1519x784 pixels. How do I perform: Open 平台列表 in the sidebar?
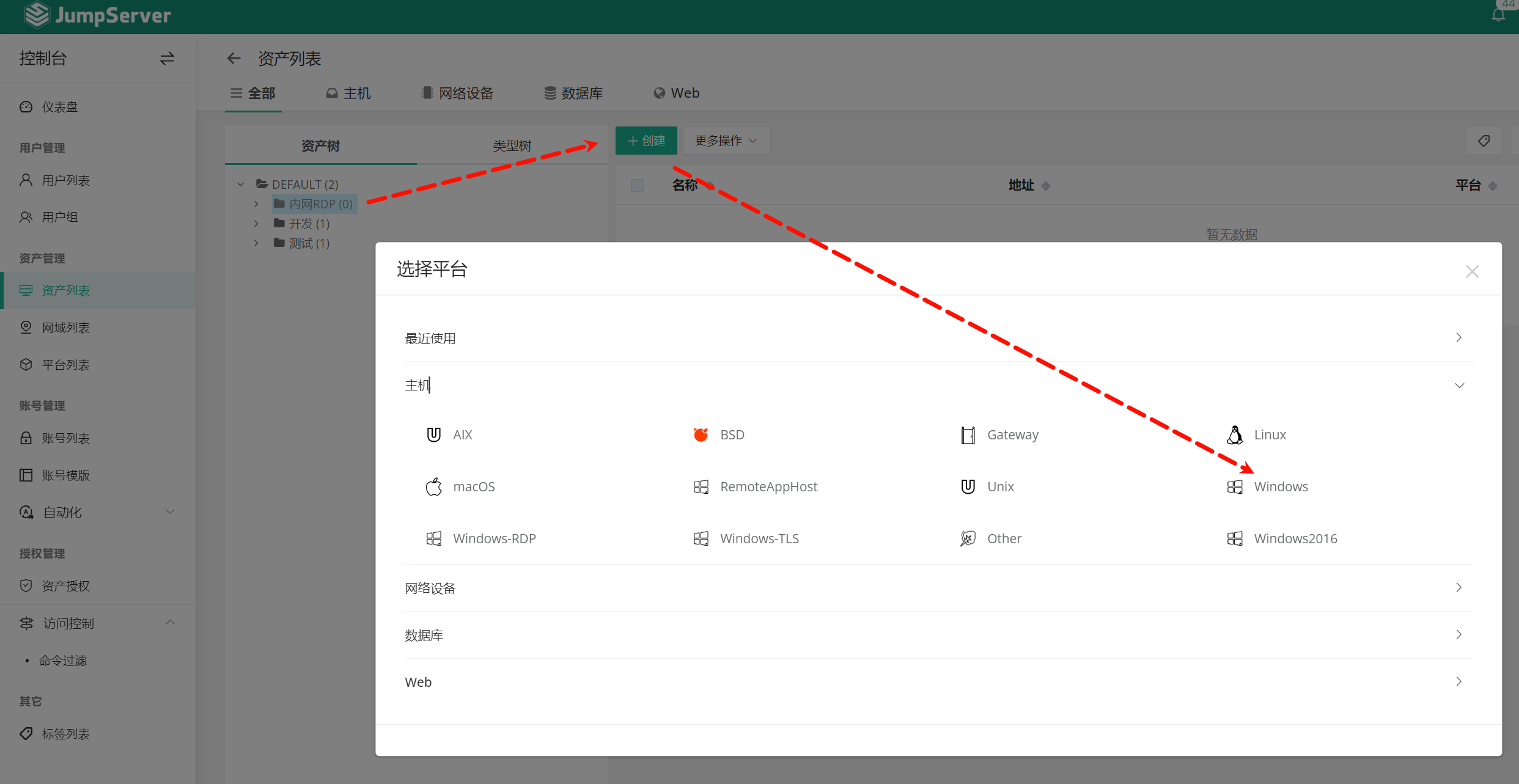point(65,365)
